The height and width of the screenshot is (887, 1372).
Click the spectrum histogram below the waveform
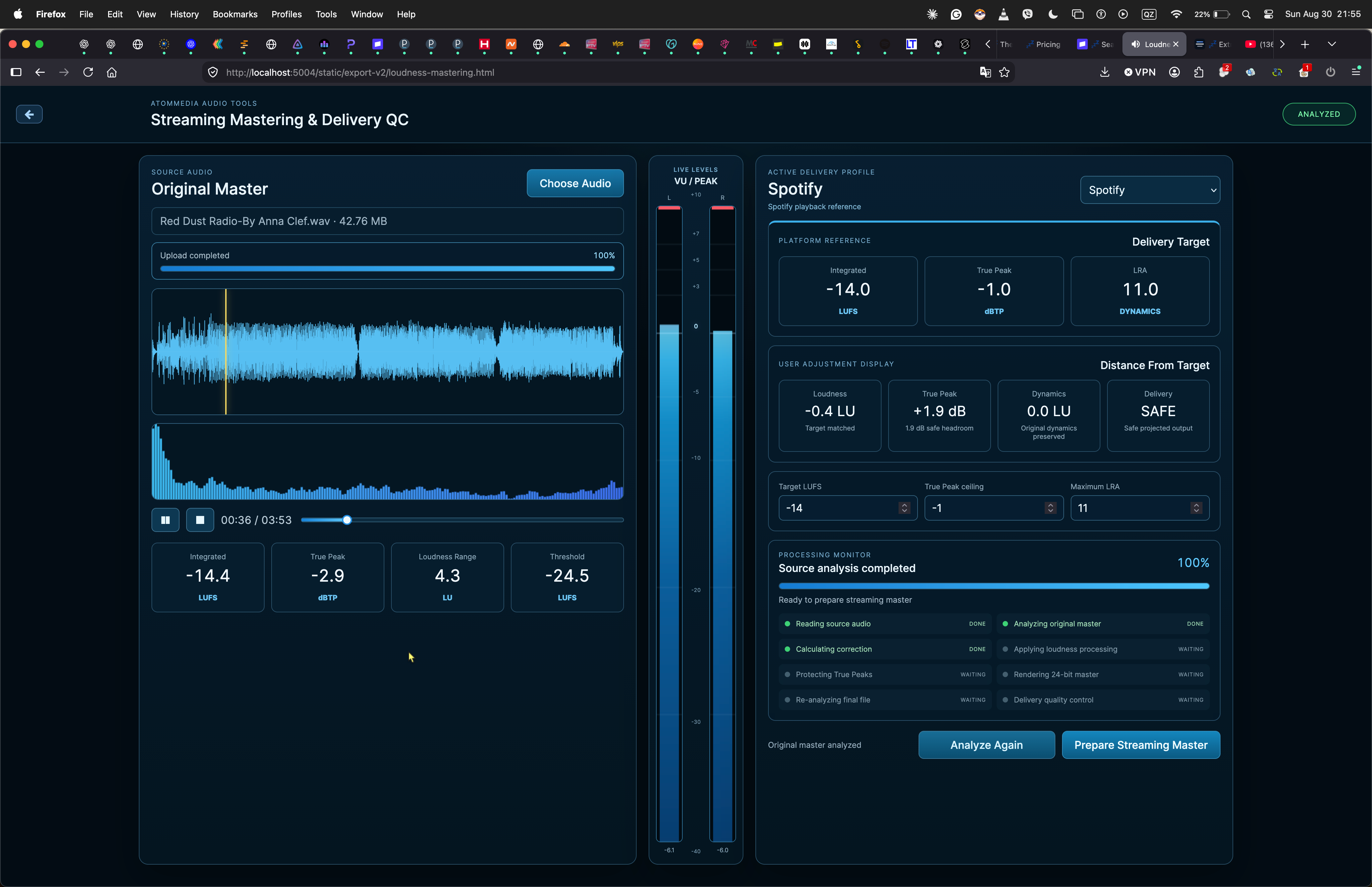click(387, 462)
